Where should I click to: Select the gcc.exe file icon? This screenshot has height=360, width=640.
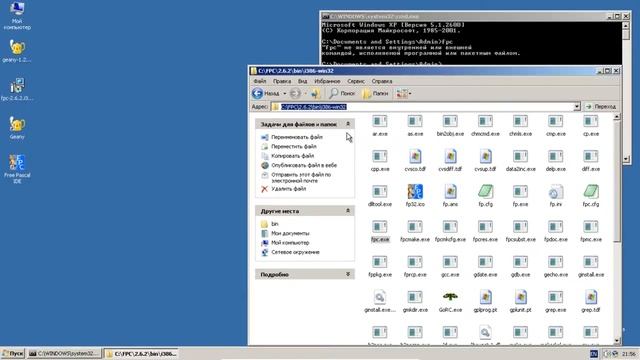tap(450, 262)
